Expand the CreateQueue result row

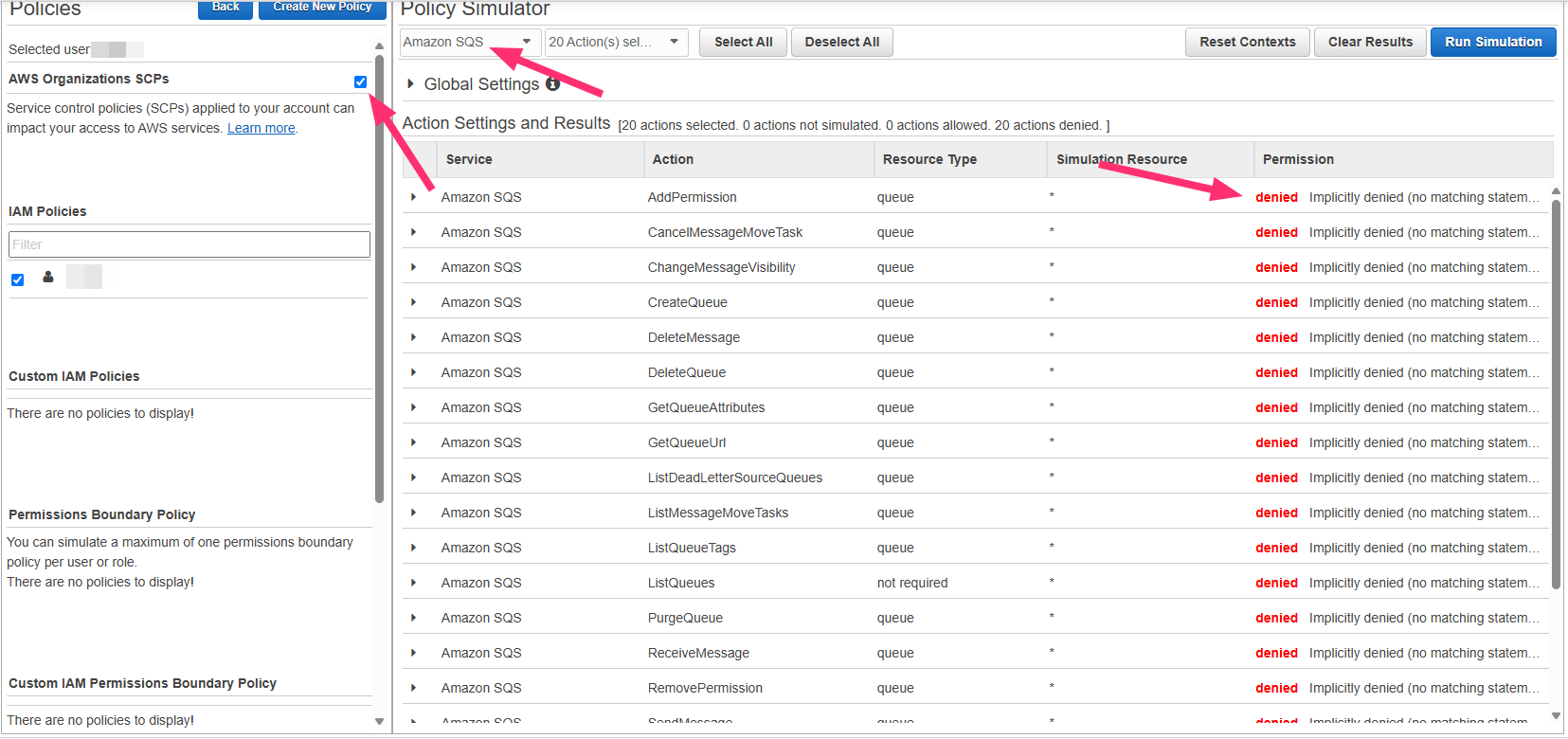tap(413, 302)
